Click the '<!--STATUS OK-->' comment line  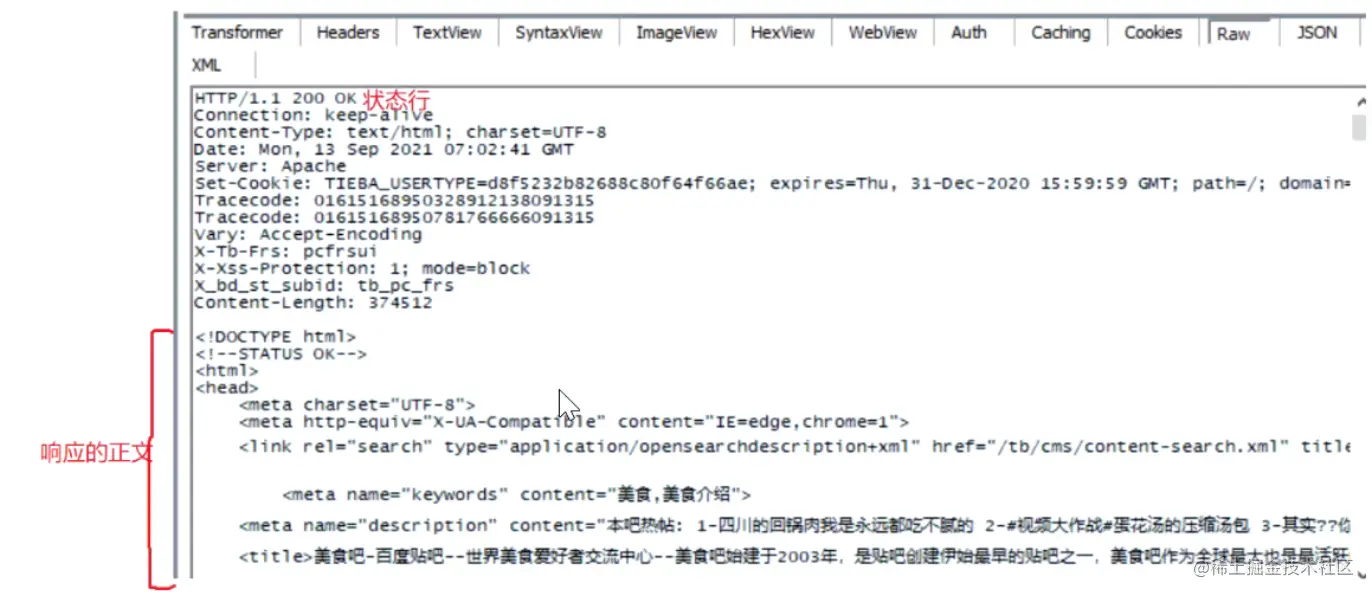click(x=281, y=354)
